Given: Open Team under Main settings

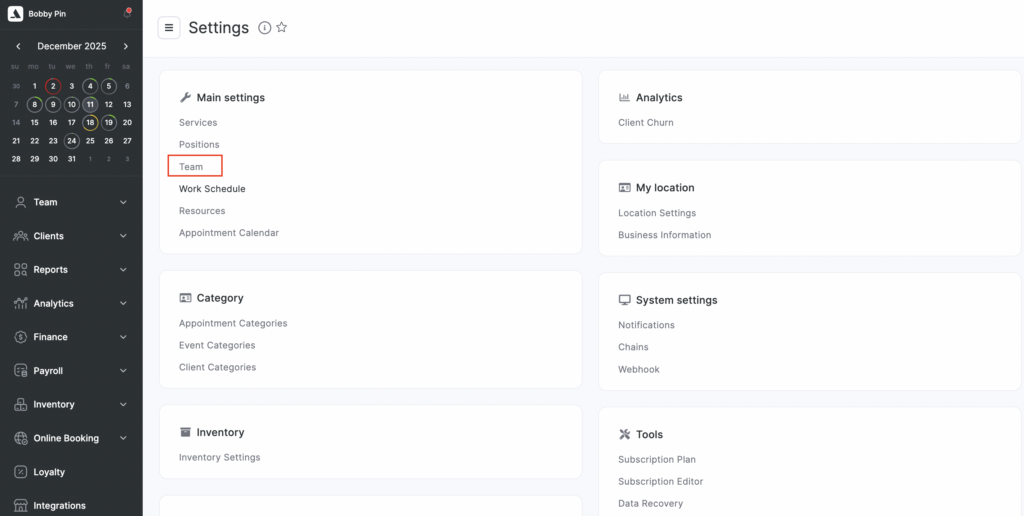Looking at the screenshot, I should (x=191, y=167).
